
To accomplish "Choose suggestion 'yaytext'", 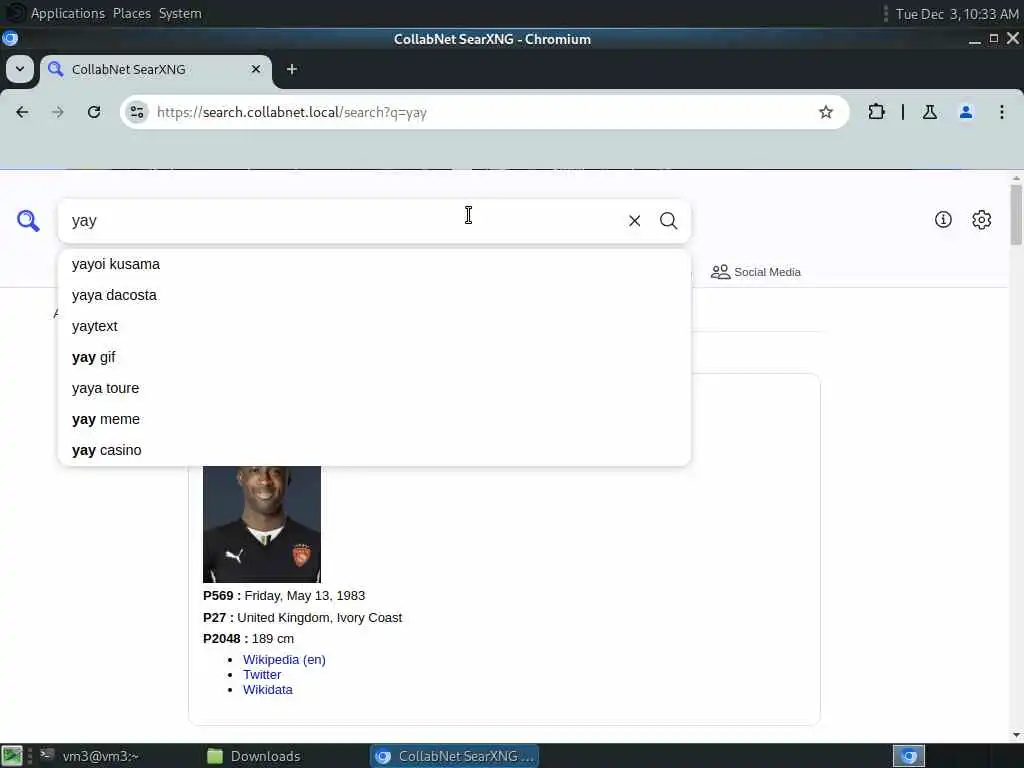I will (x=374, y=327).
